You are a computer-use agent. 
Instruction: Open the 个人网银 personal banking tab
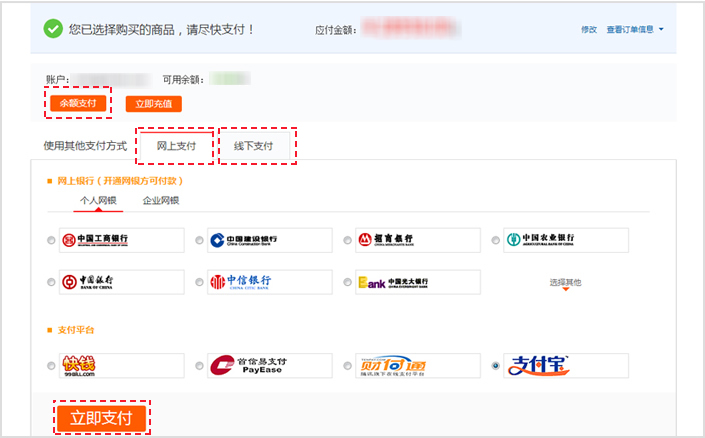click(x=98, y=201)
